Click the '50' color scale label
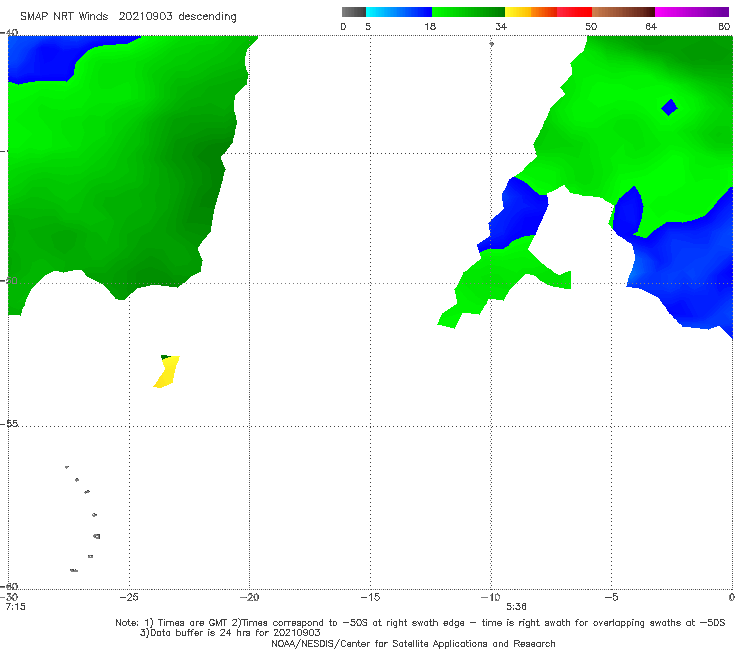740x650 pixels. click(591, 27)
